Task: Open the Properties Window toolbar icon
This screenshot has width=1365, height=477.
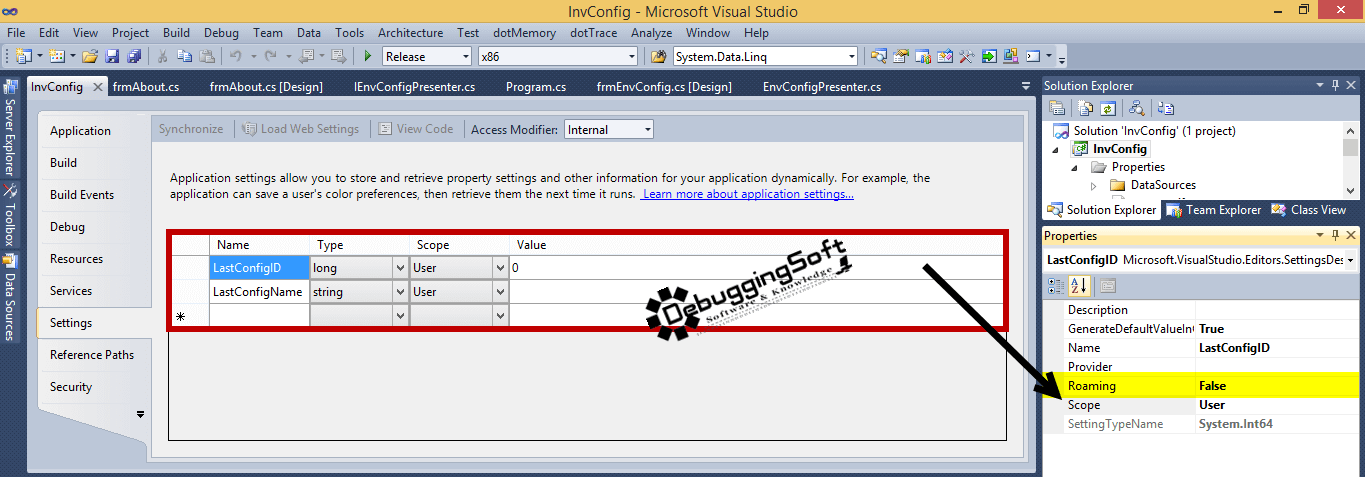Action: click(901, 56)
